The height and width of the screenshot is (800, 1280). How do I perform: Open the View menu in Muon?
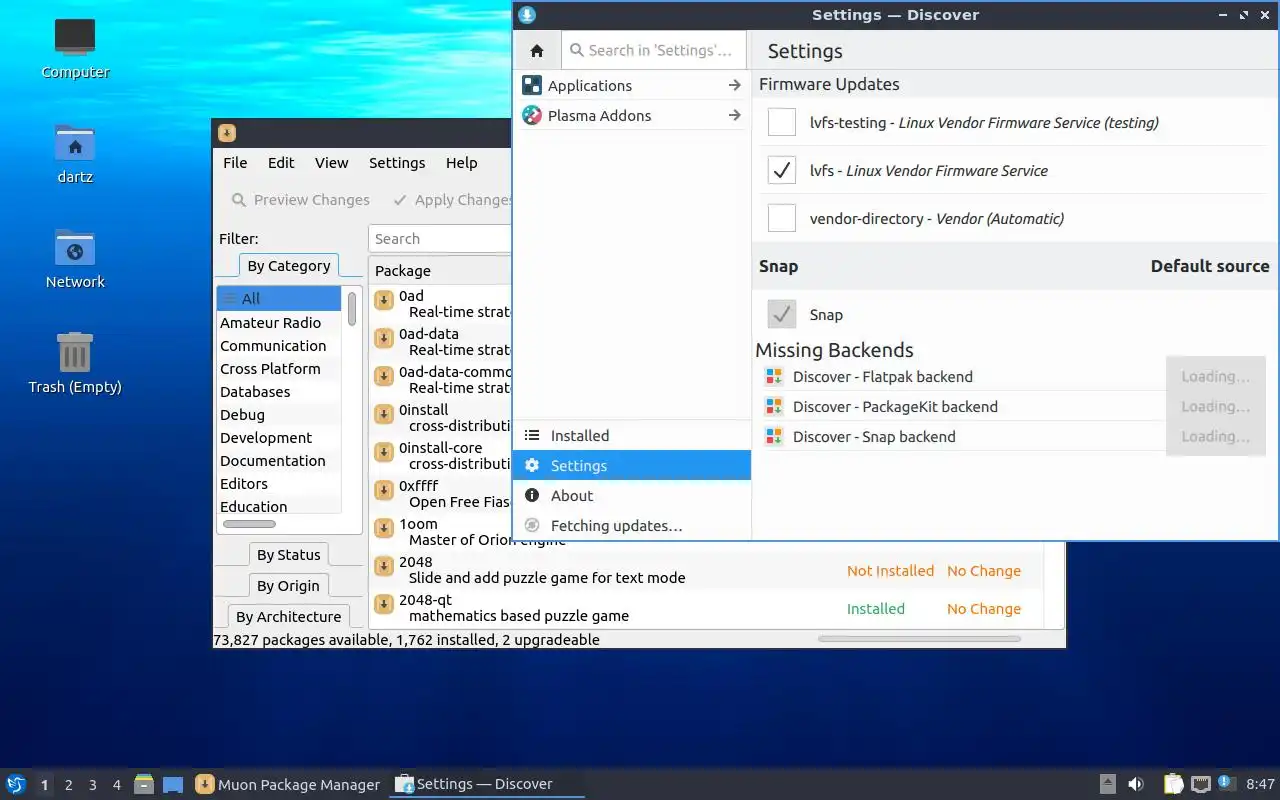332,163
